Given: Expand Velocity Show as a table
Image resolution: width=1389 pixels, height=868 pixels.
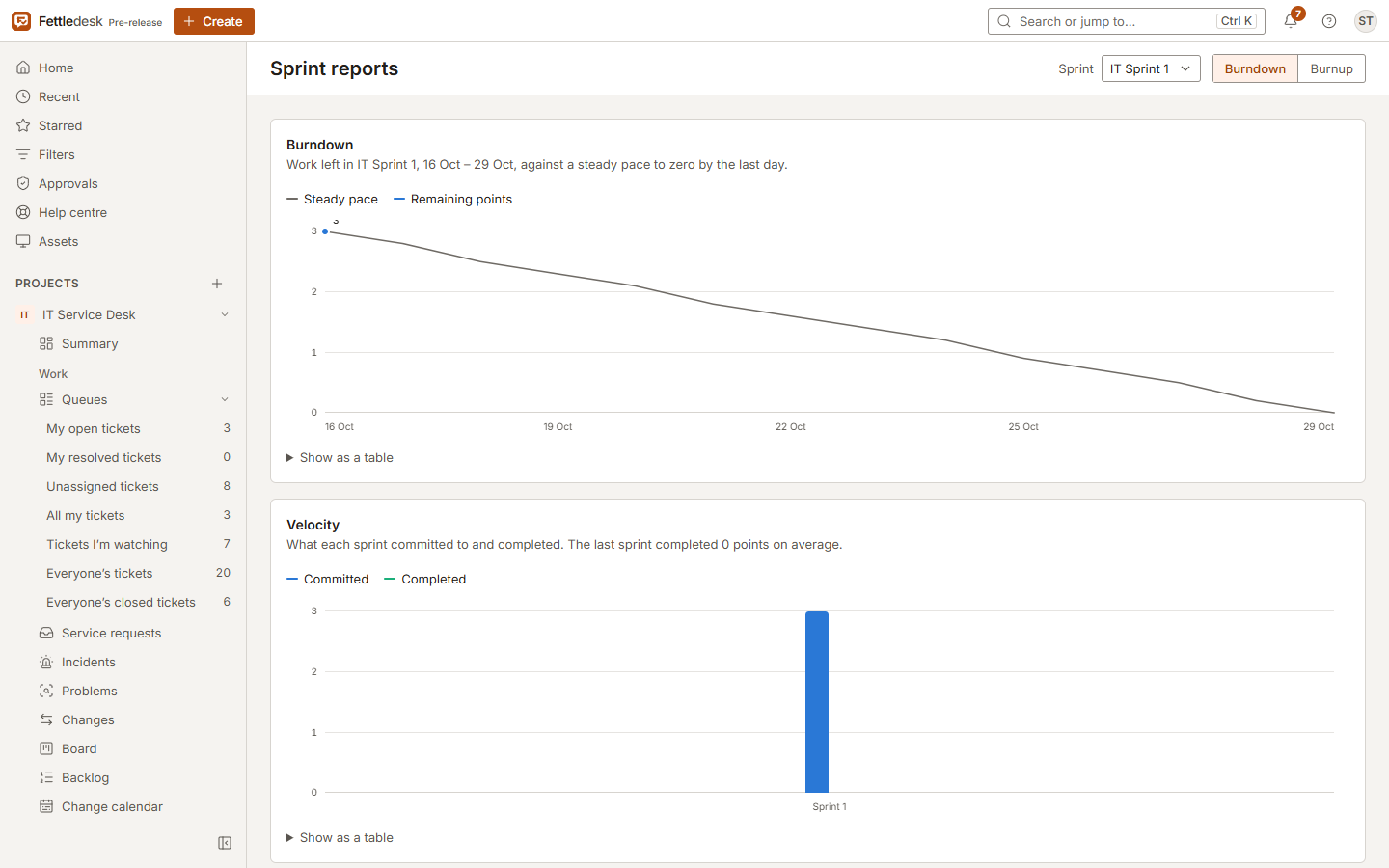Looking at the screenshot, I should [x=340, y=837].
